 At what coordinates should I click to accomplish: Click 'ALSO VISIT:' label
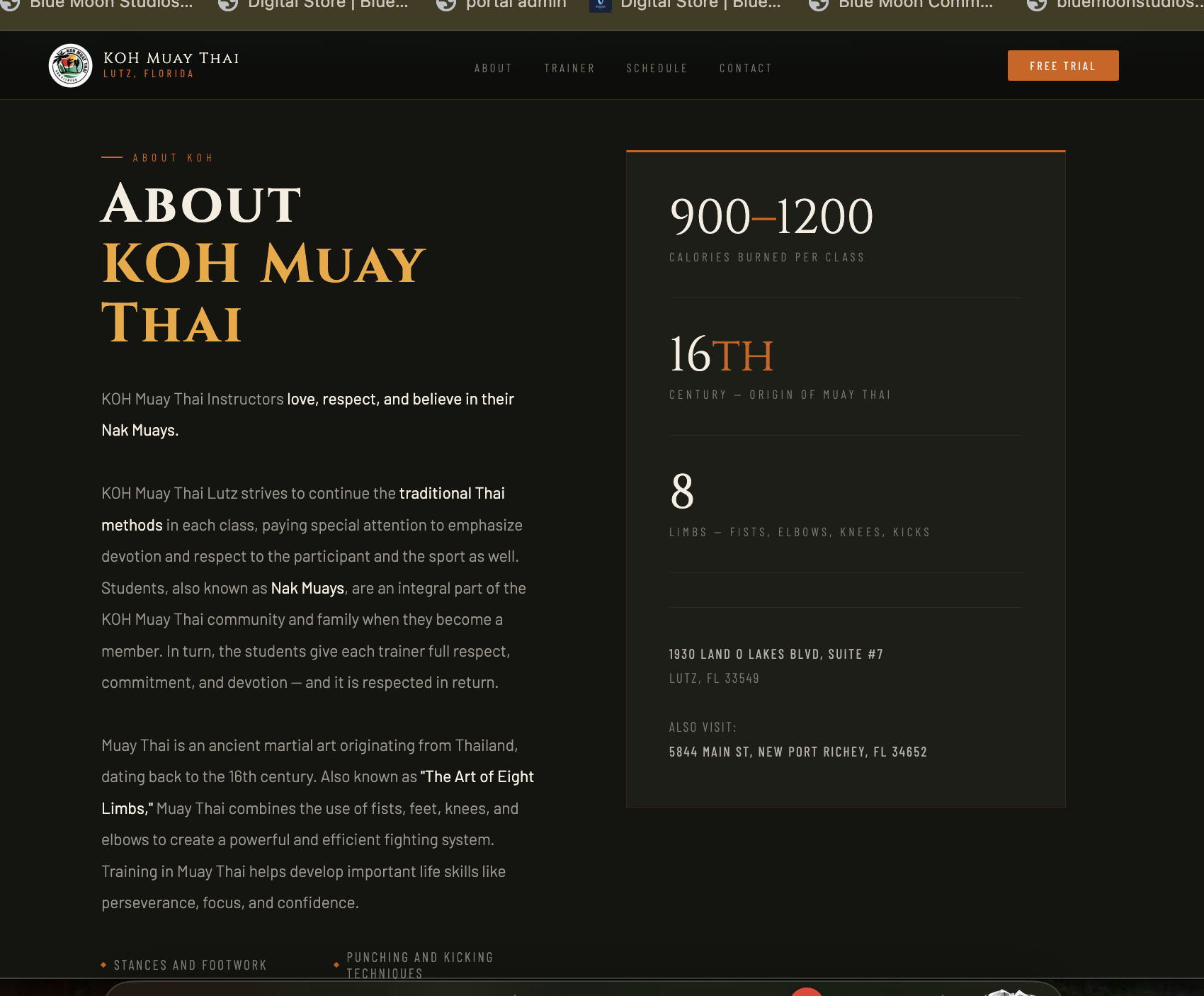703,728
